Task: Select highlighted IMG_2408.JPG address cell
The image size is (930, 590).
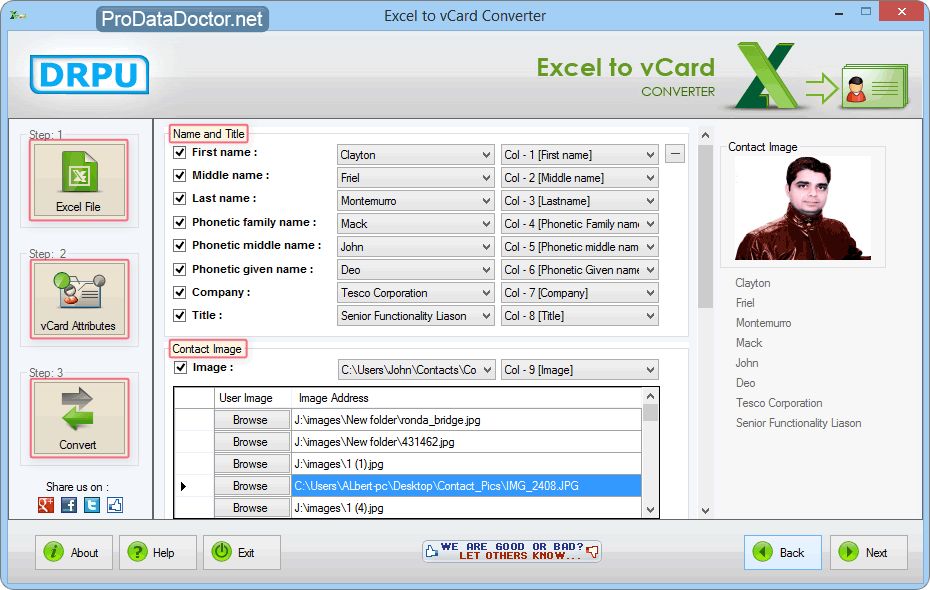Action: (466, 486)
